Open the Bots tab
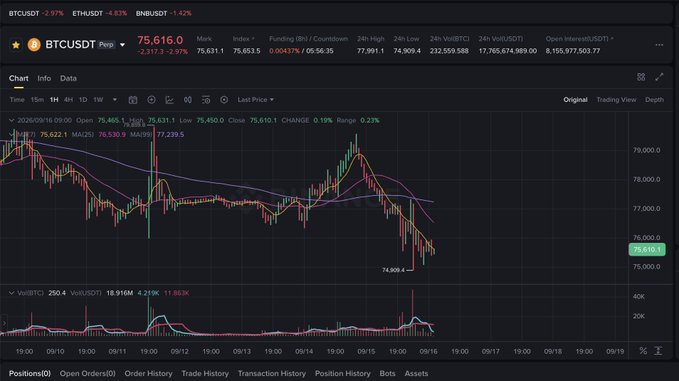The image size is (679, 381). (x=388, y=373)
